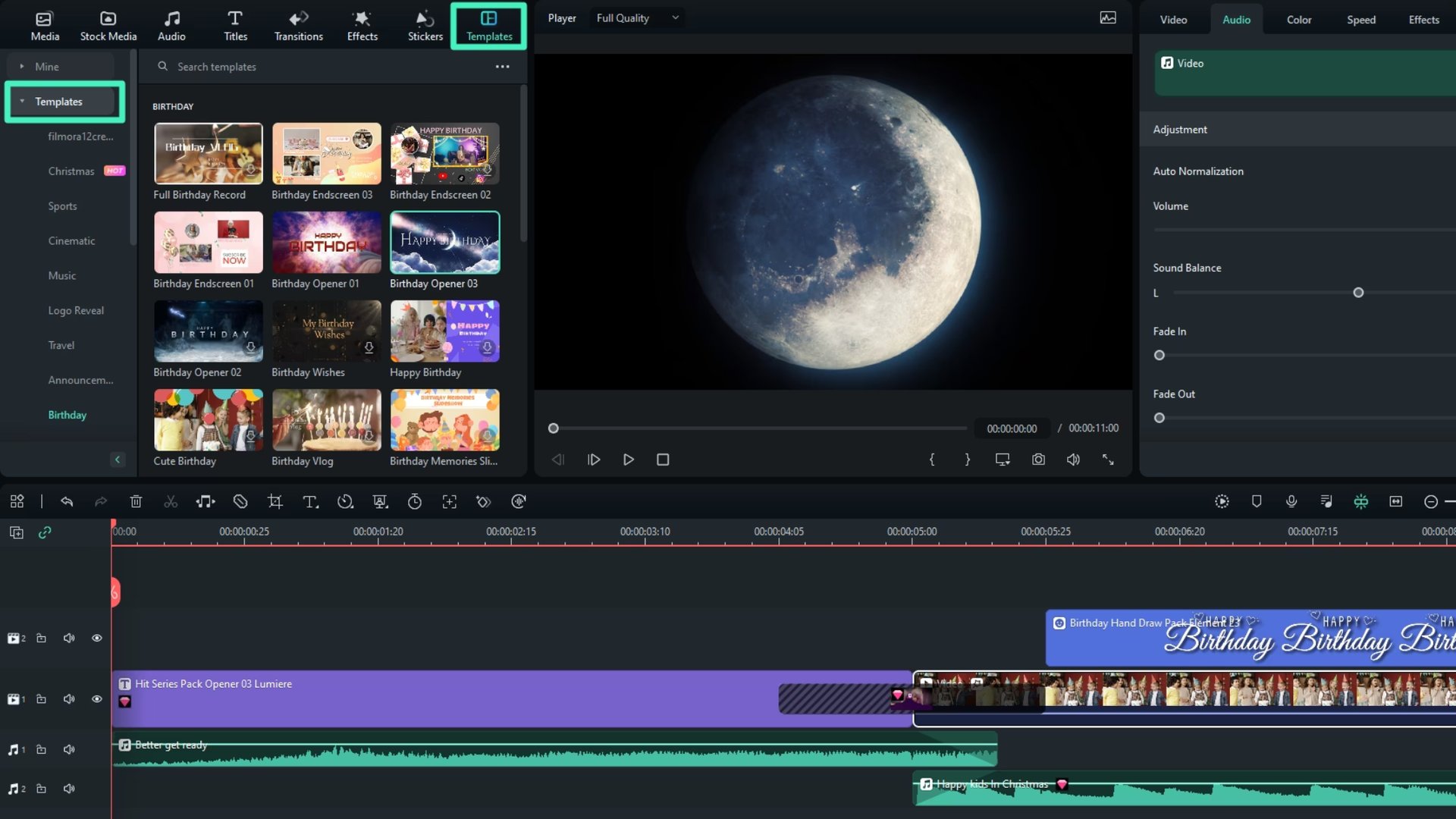The width and height of the screenshot is (1456, 819).
Task: Lock video track 1
Action: 42,698
